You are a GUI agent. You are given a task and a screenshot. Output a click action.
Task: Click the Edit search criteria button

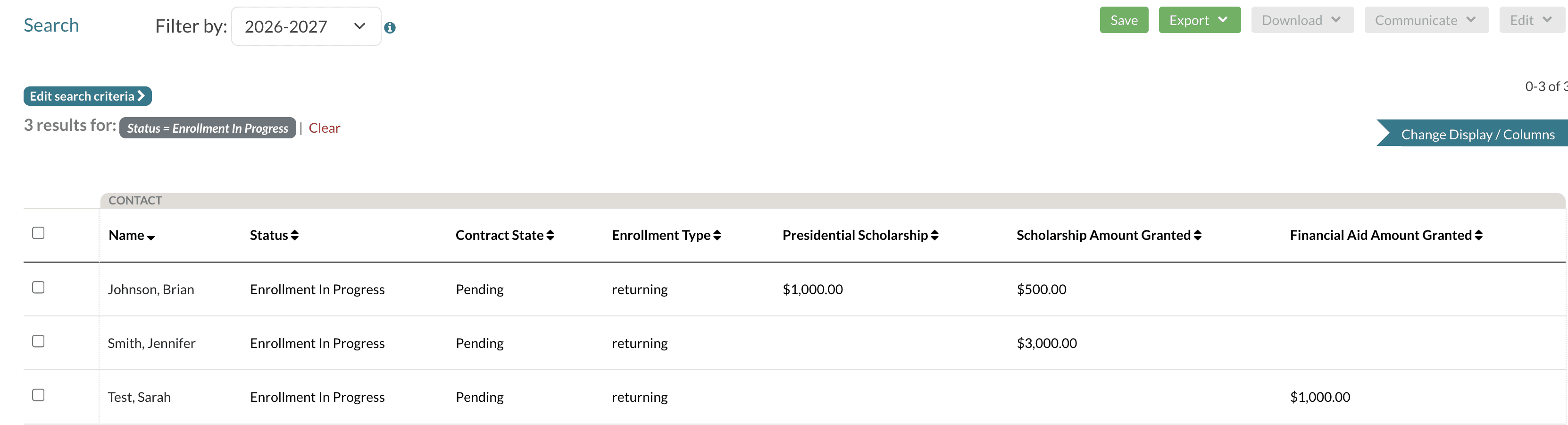click(x=86, y=96)
